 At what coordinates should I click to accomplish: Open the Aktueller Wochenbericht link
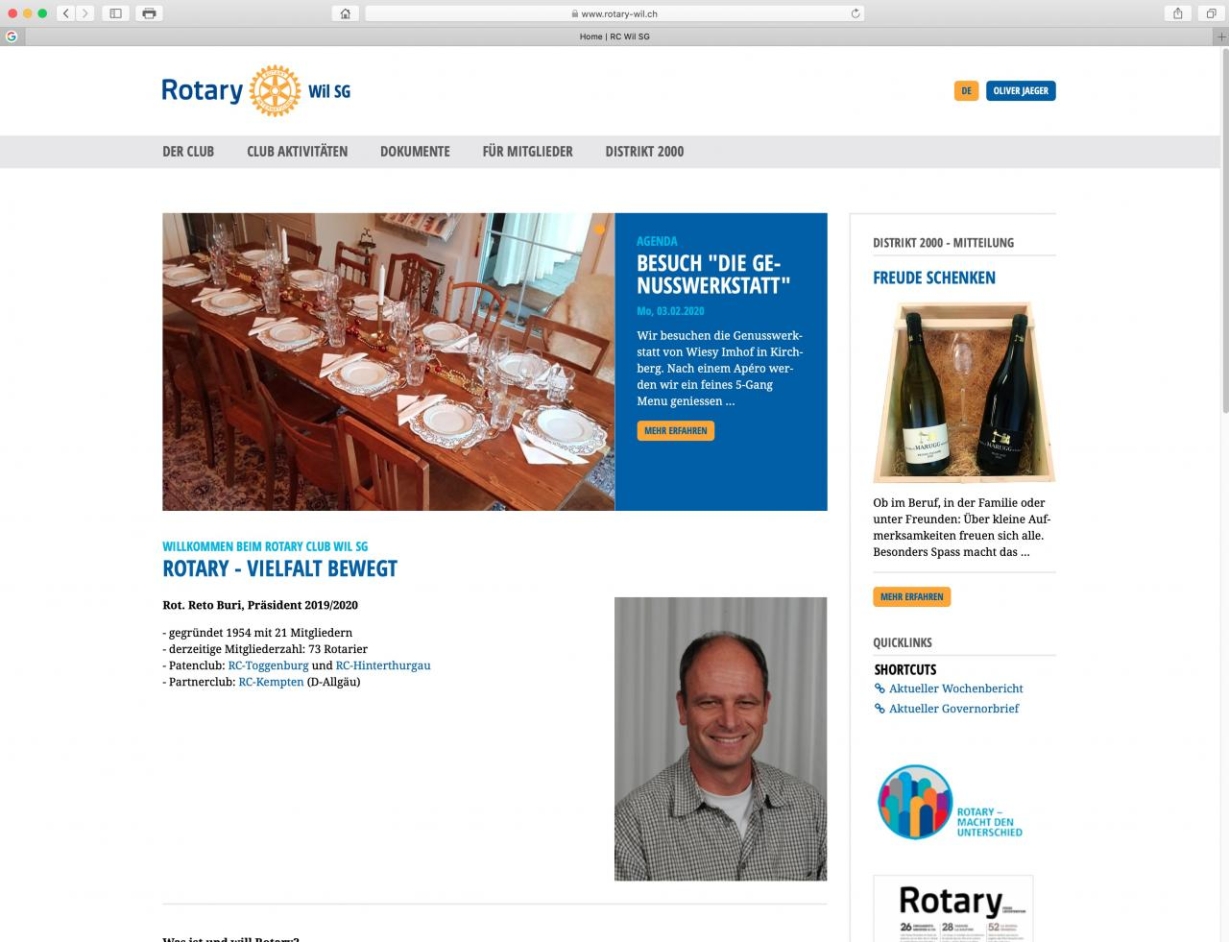click(x=955, y=688)
